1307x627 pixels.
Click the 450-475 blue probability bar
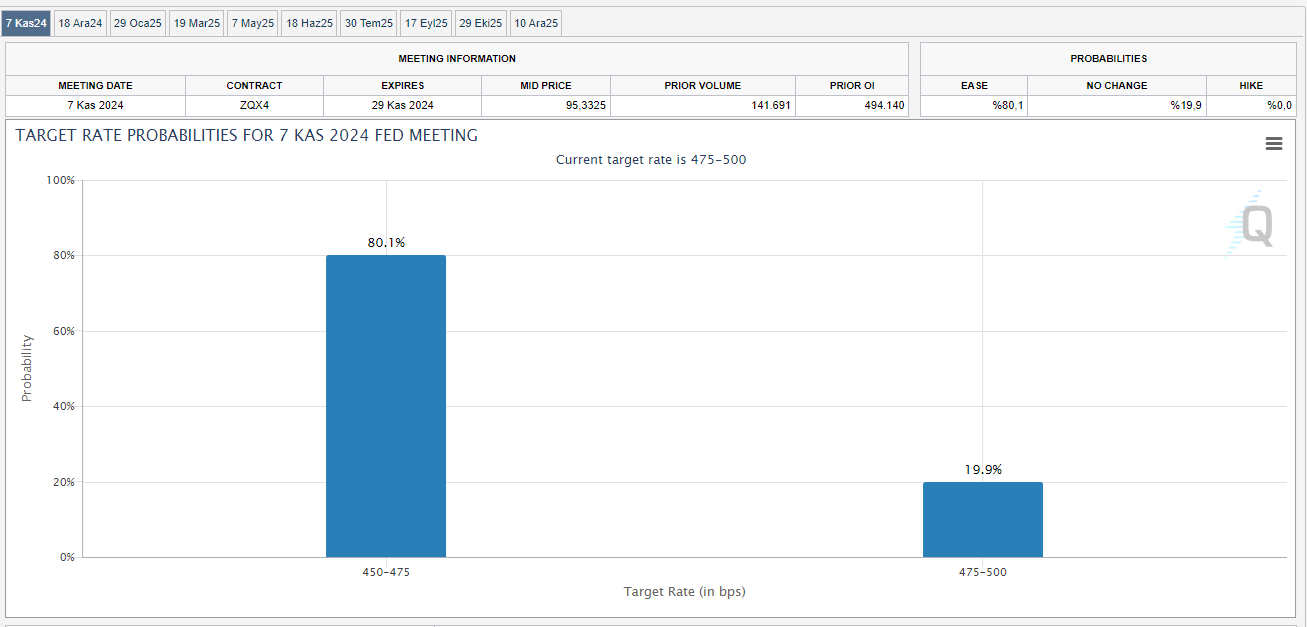(385, 406)
